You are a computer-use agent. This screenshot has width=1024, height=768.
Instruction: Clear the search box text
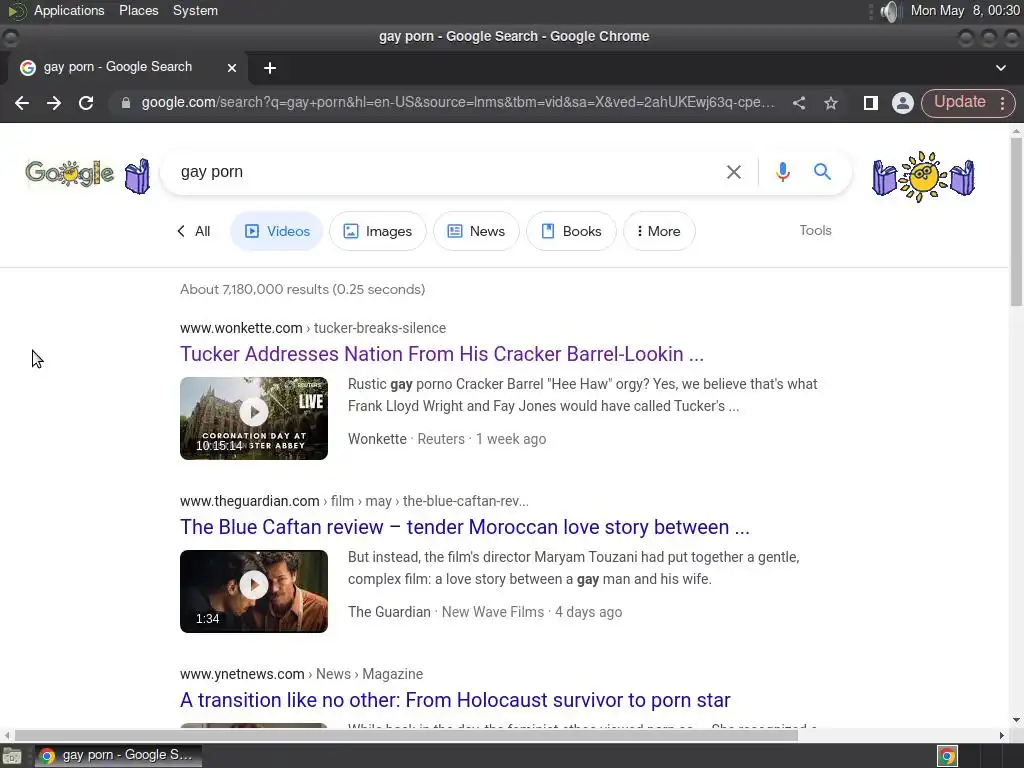[x=734, y=172]
